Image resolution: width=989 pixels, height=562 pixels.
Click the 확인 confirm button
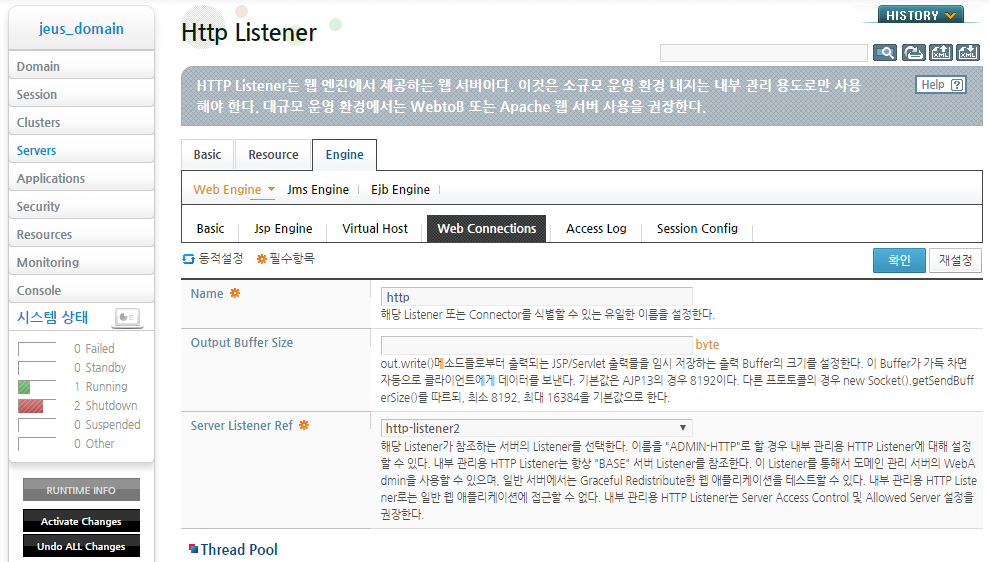pos(899,260)
